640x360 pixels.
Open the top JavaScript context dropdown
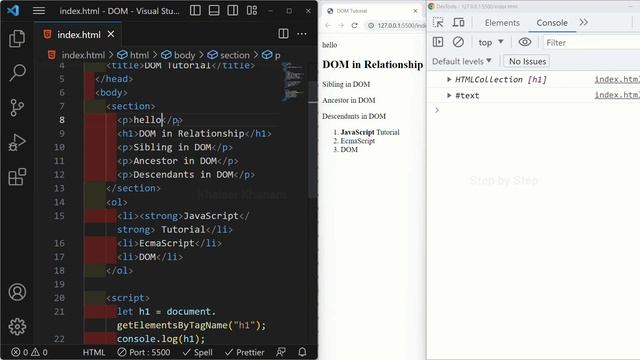(491, 42)
